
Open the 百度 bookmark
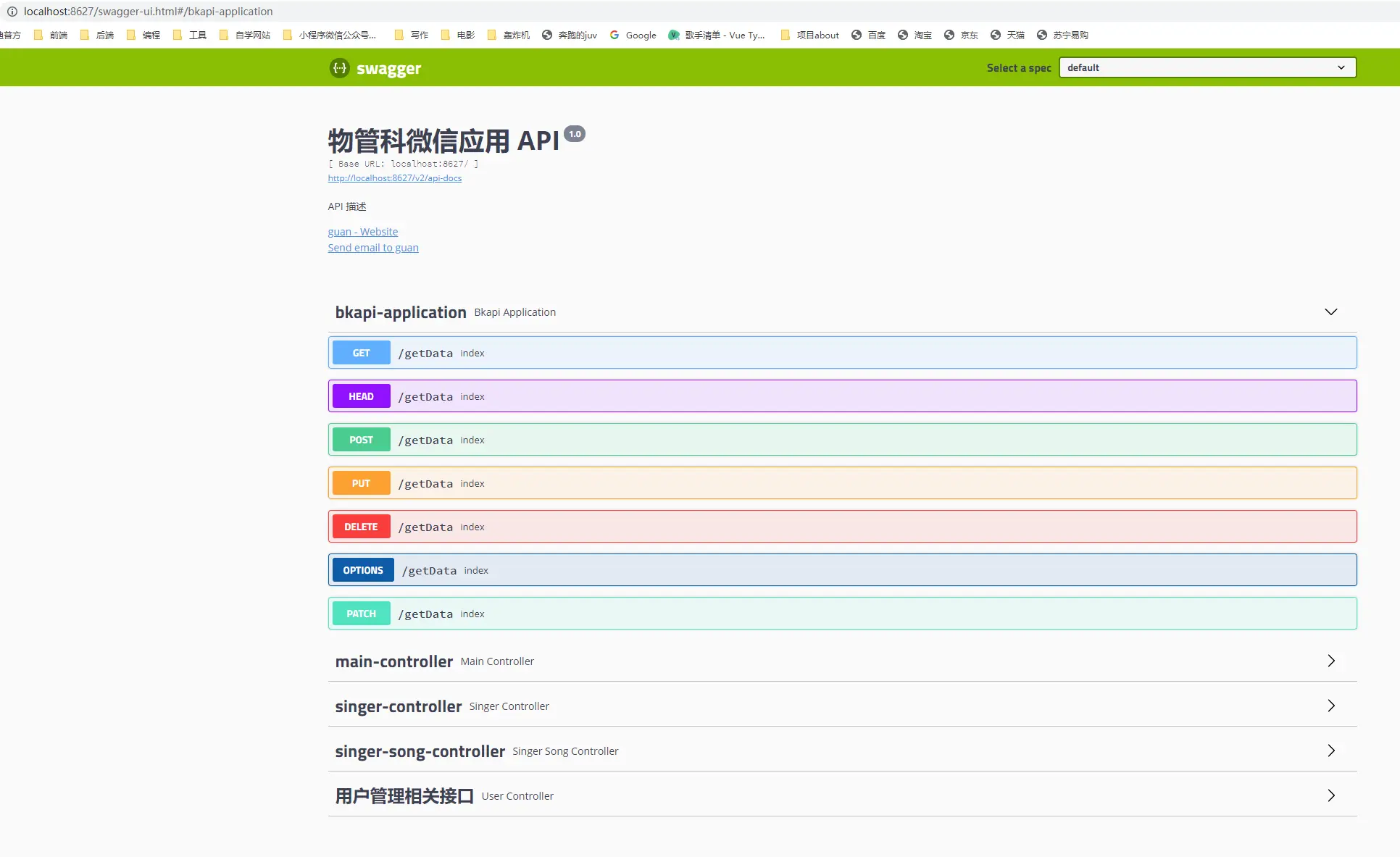[868, 35]
